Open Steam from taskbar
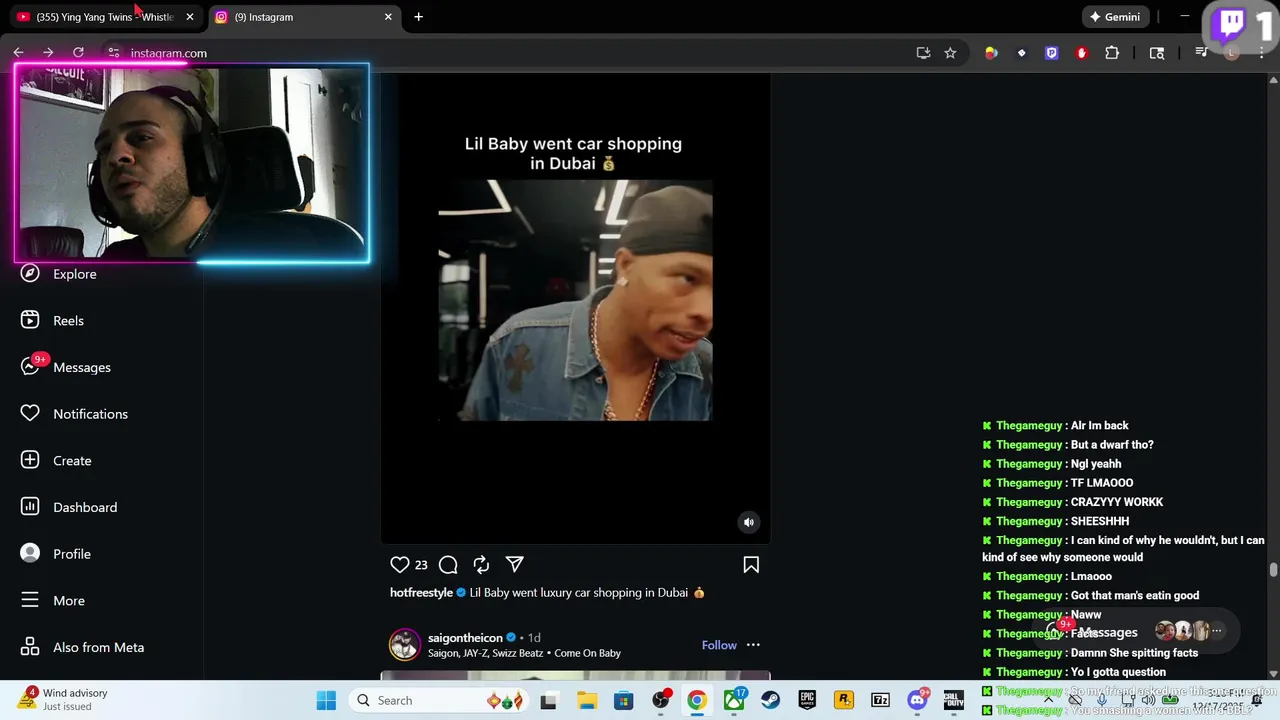 point(770,700)
